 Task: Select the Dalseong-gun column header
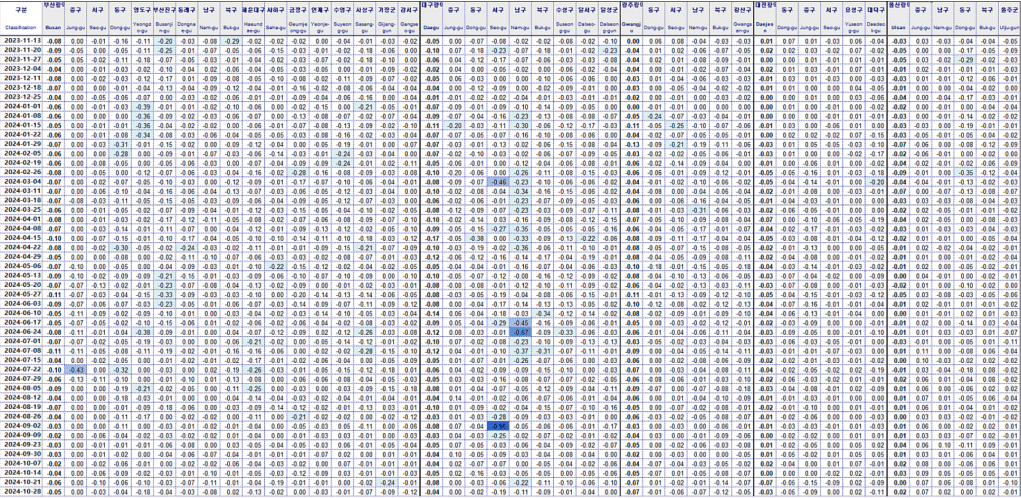(609, 20)
